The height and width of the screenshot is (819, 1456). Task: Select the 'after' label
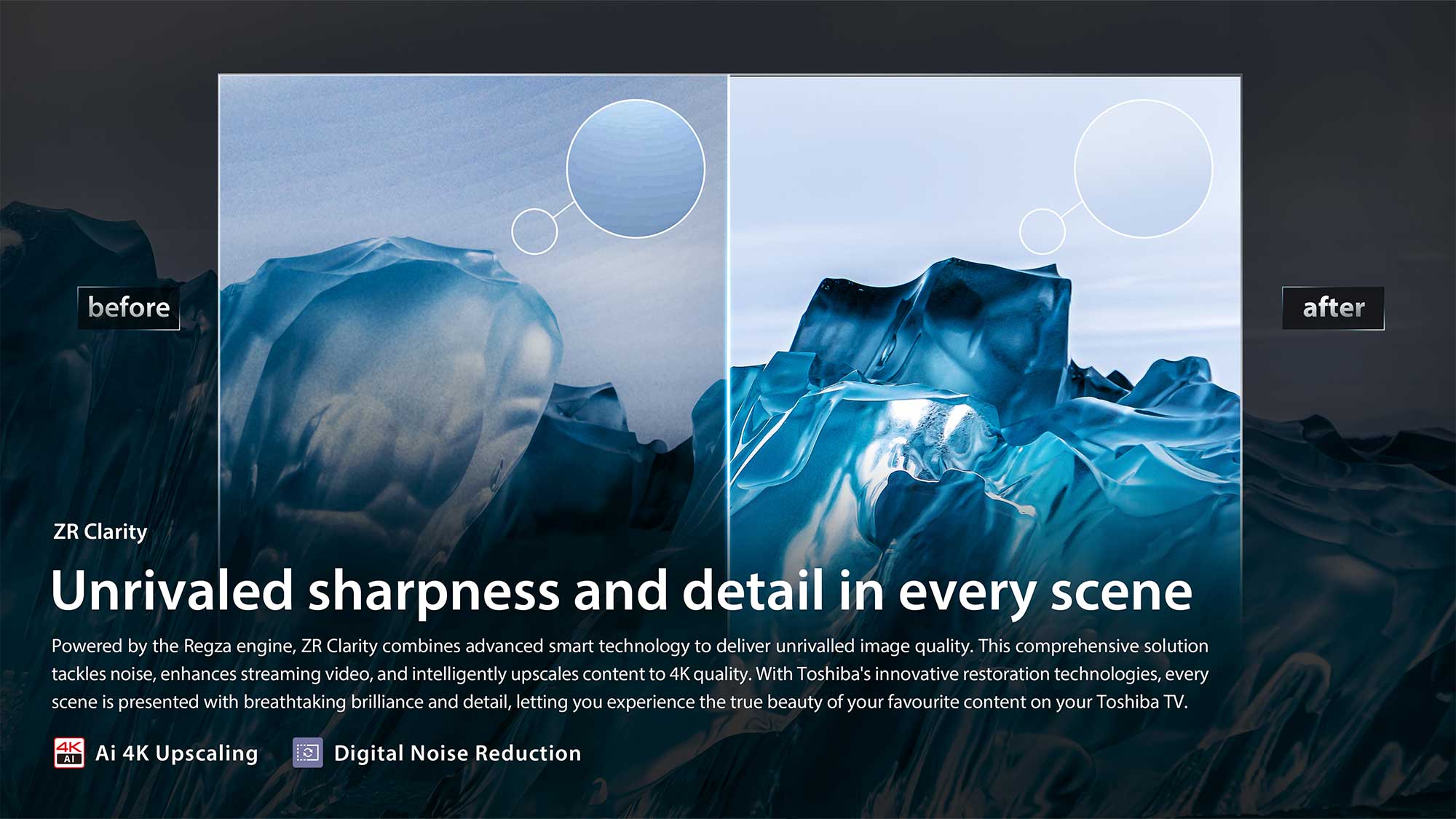tap(1333, 308)
